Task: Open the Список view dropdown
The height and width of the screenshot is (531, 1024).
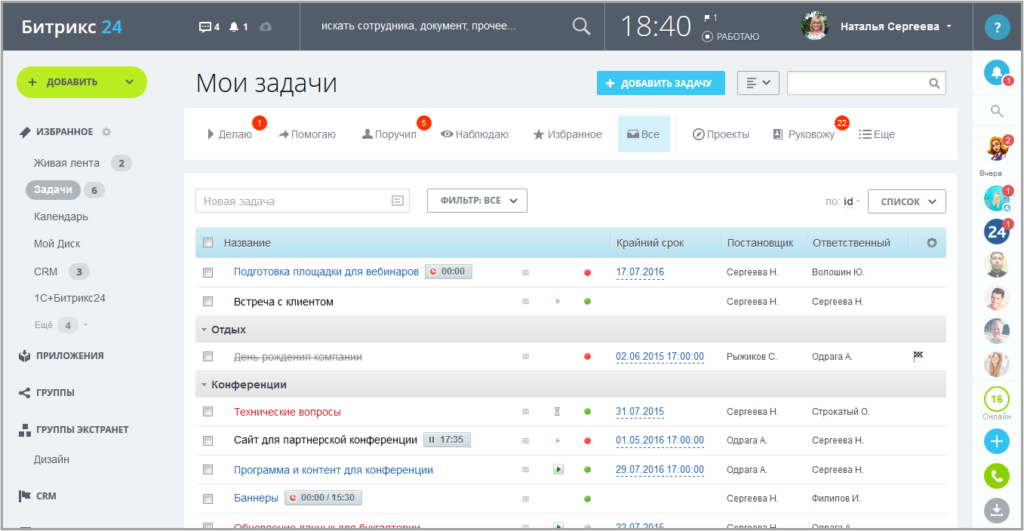Action: (906, 201)
